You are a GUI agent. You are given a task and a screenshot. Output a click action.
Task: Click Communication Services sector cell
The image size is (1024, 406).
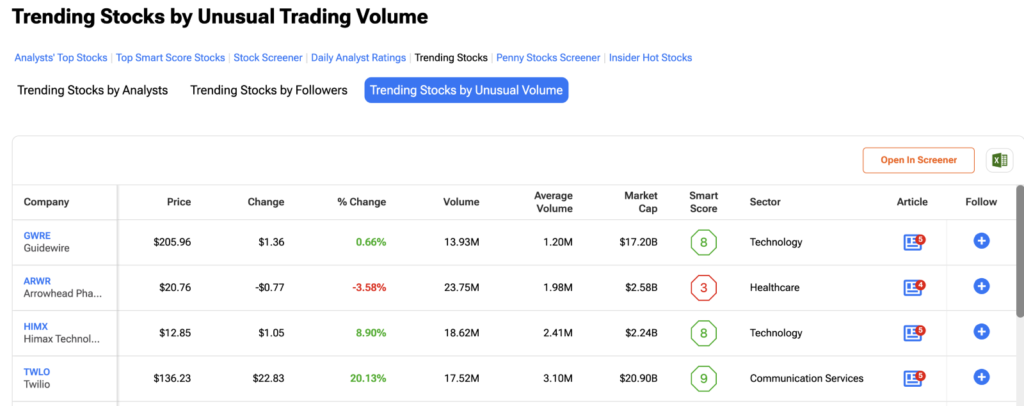coord(807,378)
